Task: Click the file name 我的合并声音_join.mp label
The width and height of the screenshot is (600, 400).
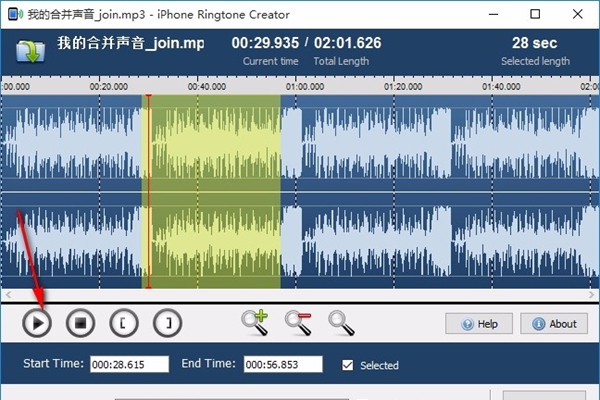Action: 131,43
